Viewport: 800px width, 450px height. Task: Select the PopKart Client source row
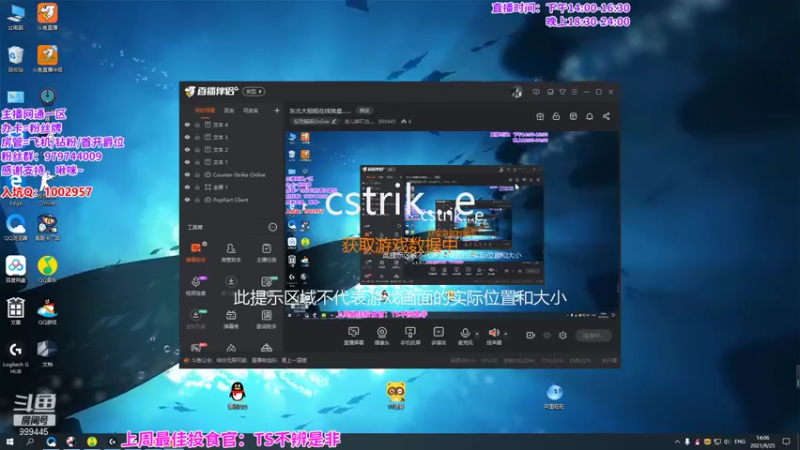point(232,200)
